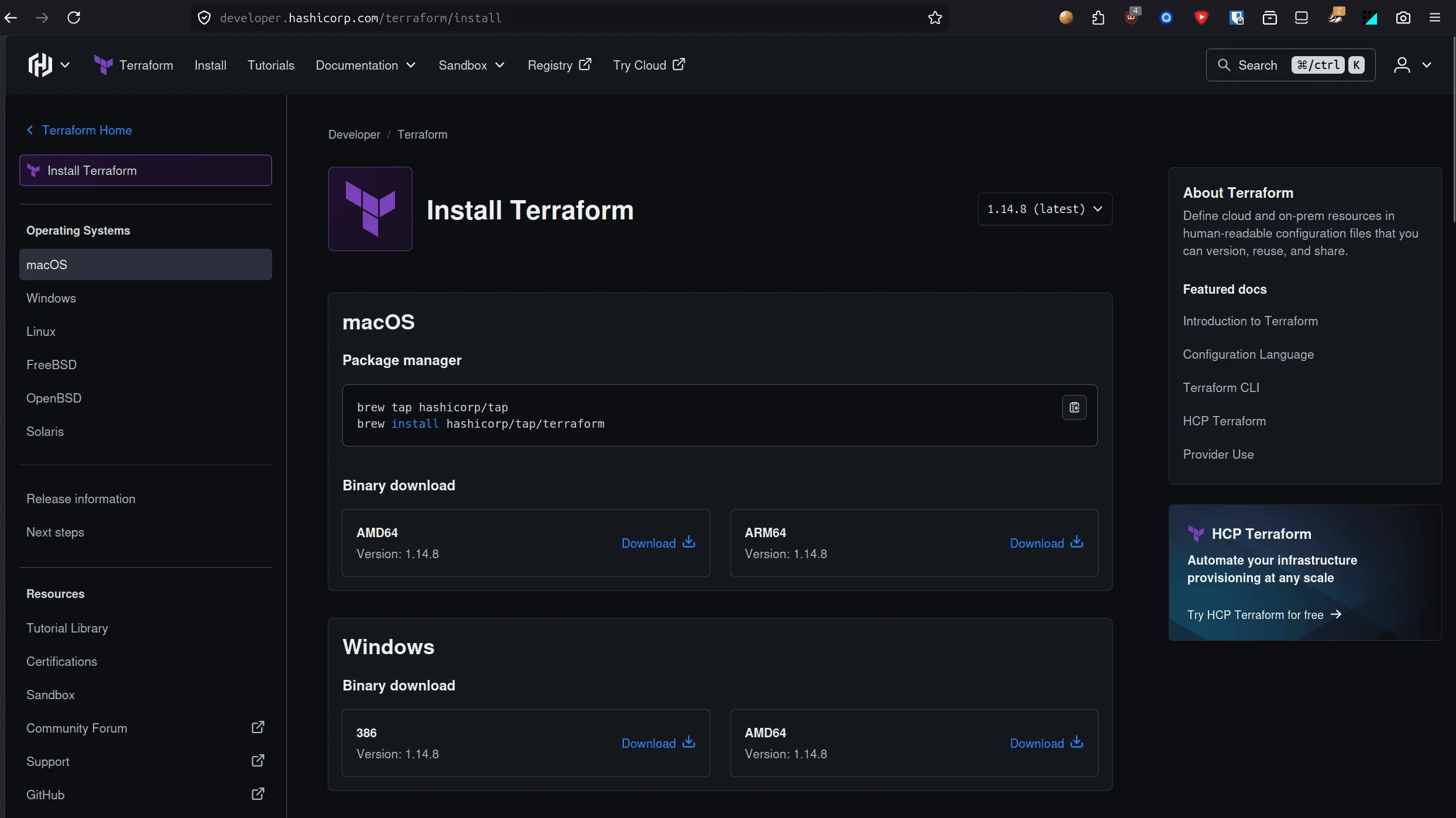Download macOS ARM64 binary
Screen dimensions: 1456x818
(x=1046, y=543)
